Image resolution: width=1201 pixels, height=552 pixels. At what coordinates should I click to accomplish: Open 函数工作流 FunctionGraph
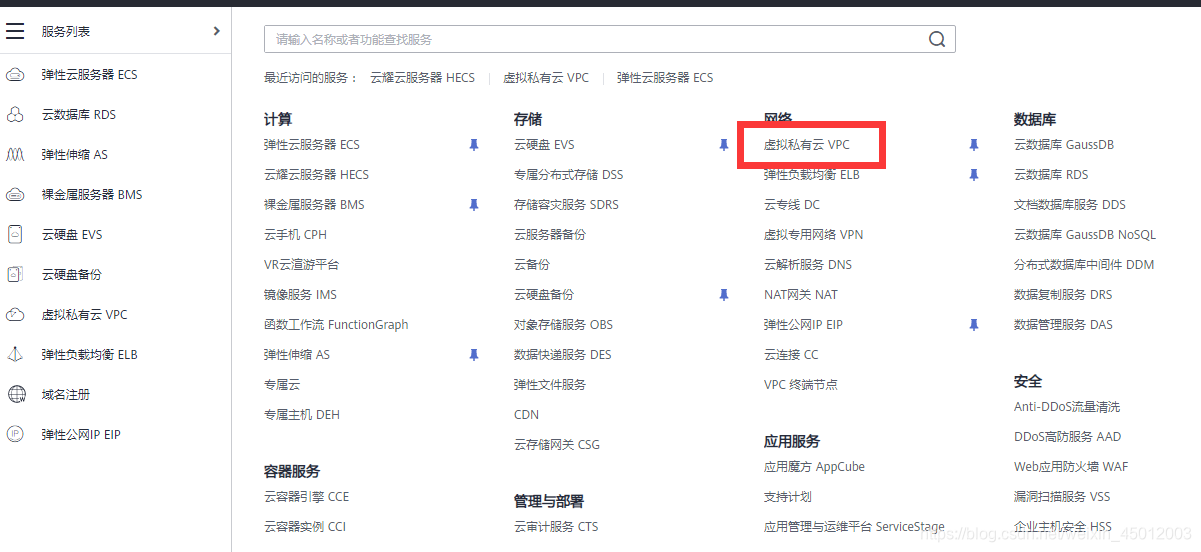[x=336, y=325]
